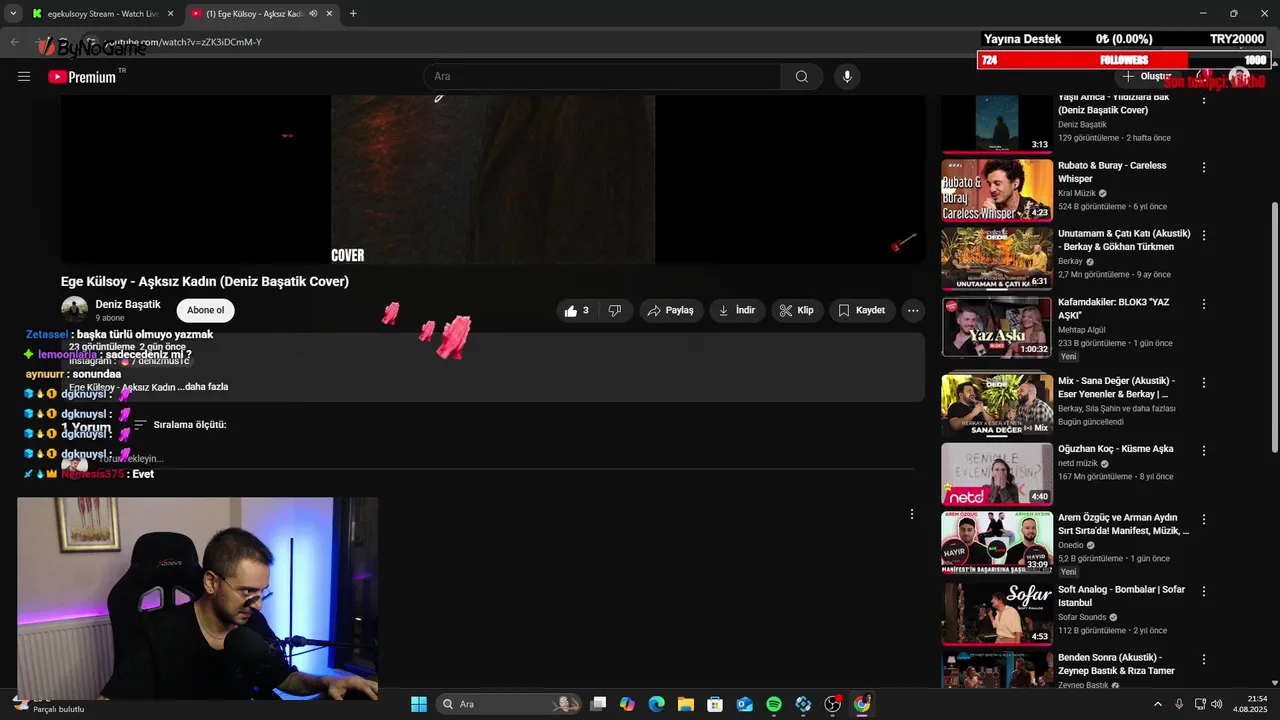This screenshot has width=1280, height=720.
Task: Start voice search with microphone icon
Action: coord(847,77)
